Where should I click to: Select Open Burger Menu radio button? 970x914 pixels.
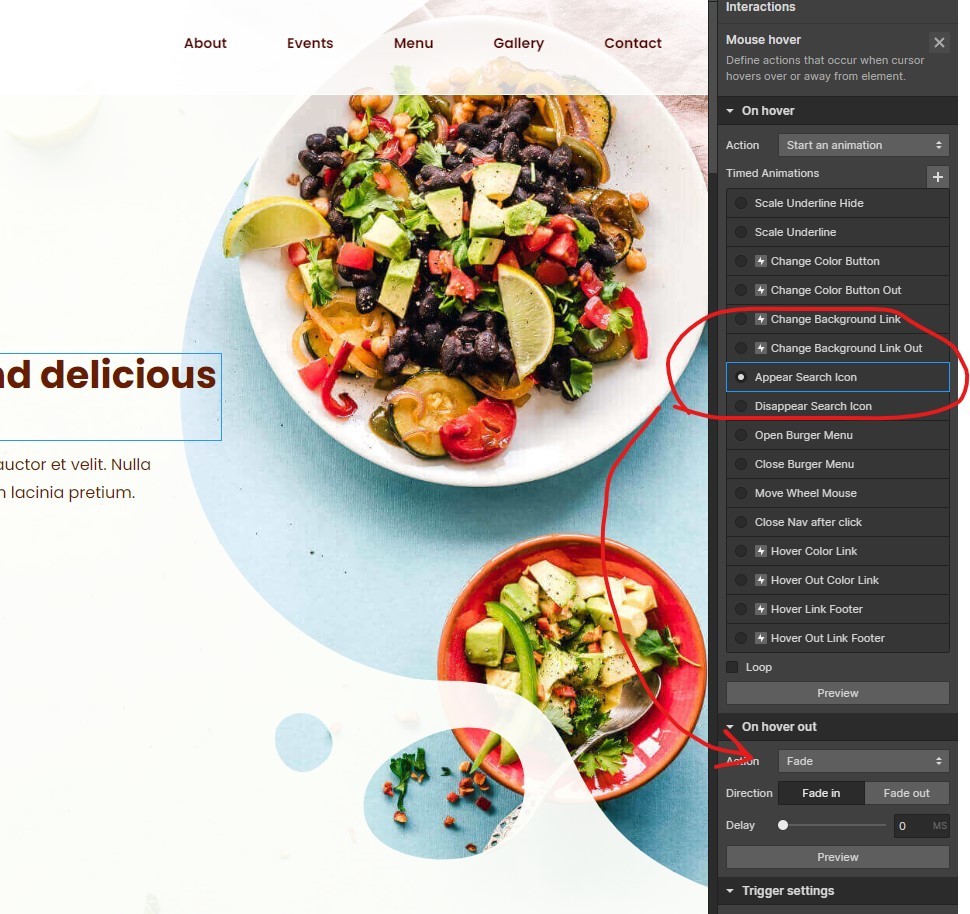(740, 435)
